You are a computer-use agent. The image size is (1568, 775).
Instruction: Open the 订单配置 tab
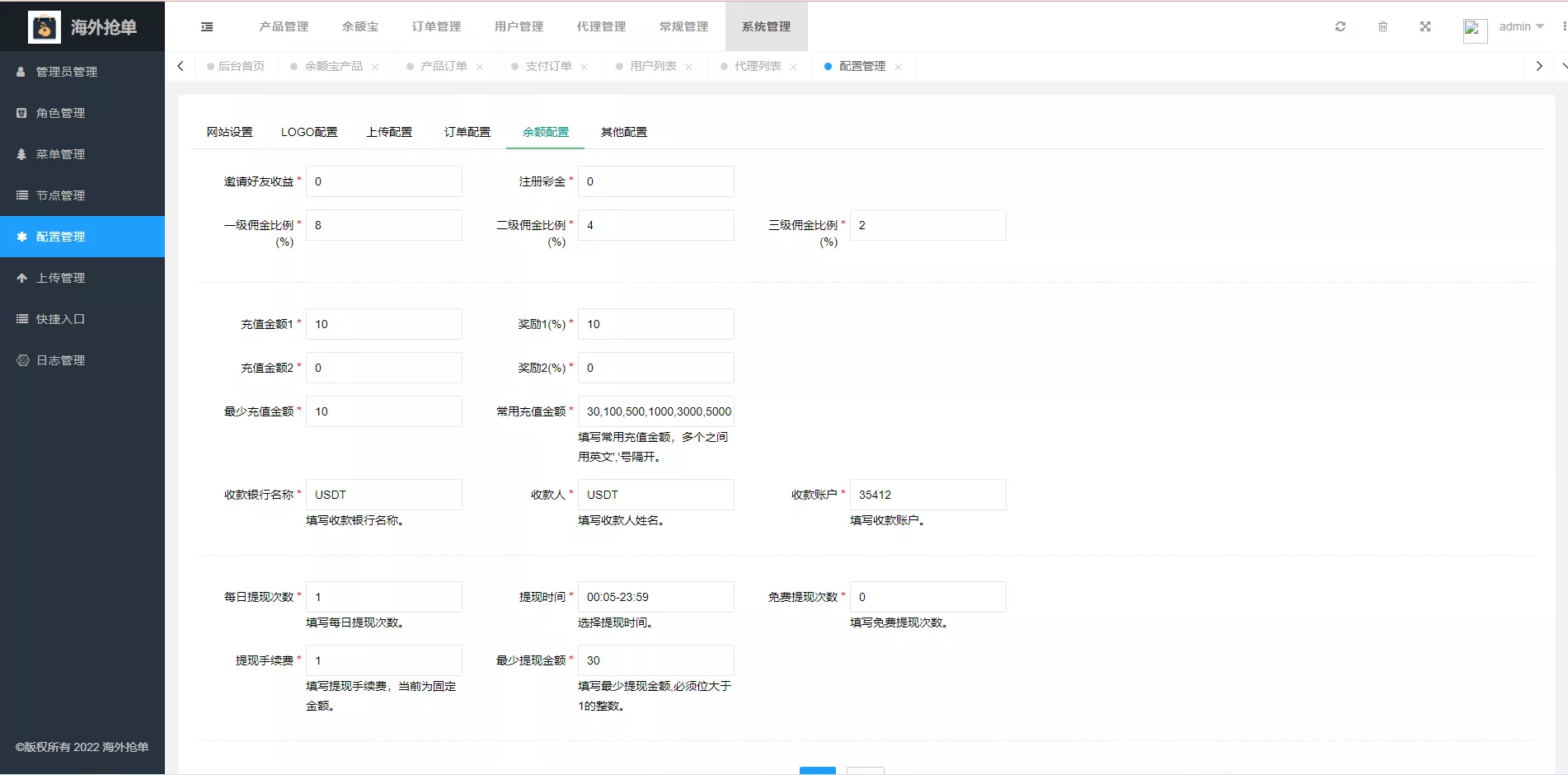coord(466,131)
